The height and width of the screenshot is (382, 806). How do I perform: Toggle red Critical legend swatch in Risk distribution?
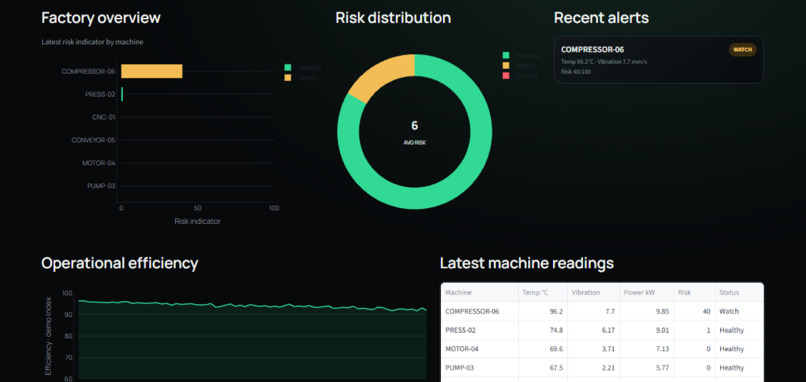[506, 76]
